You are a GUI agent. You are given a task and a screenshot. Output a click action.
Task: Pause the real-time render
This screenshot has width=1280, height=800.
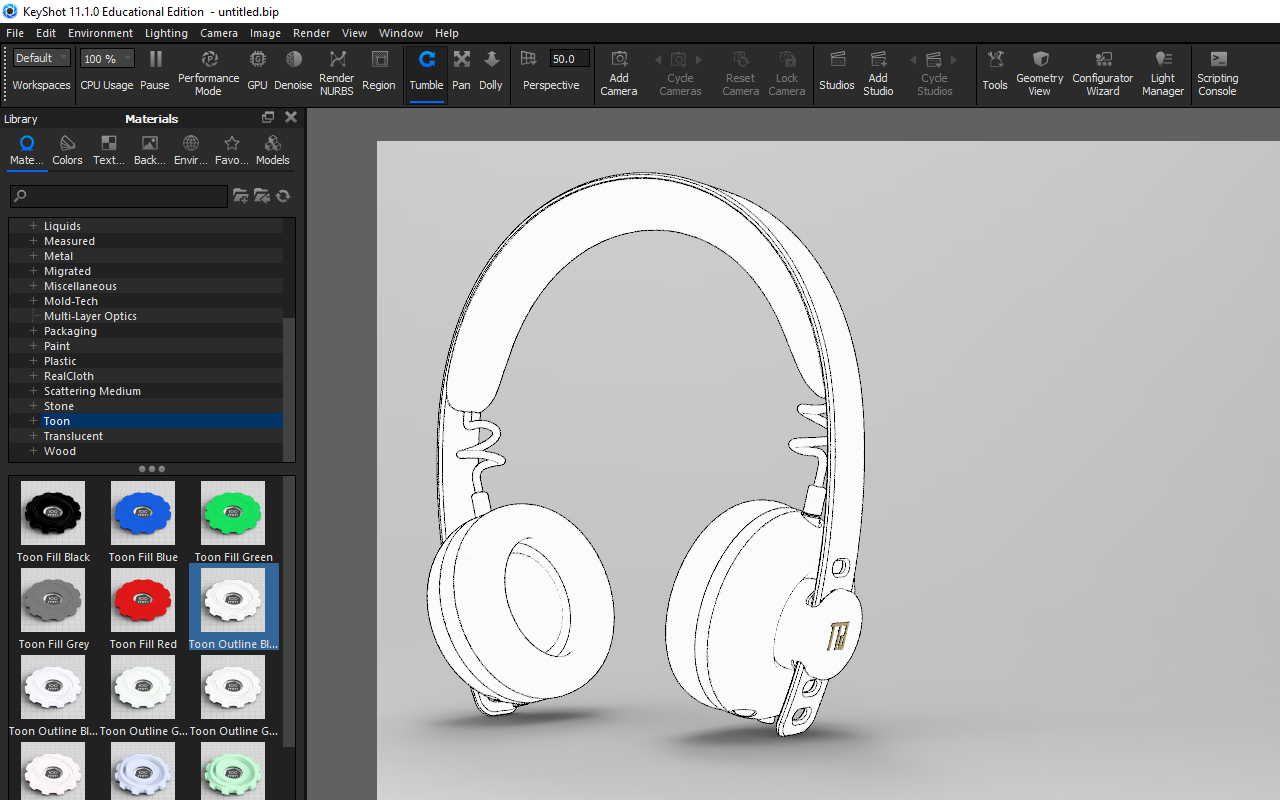(155, 71)
